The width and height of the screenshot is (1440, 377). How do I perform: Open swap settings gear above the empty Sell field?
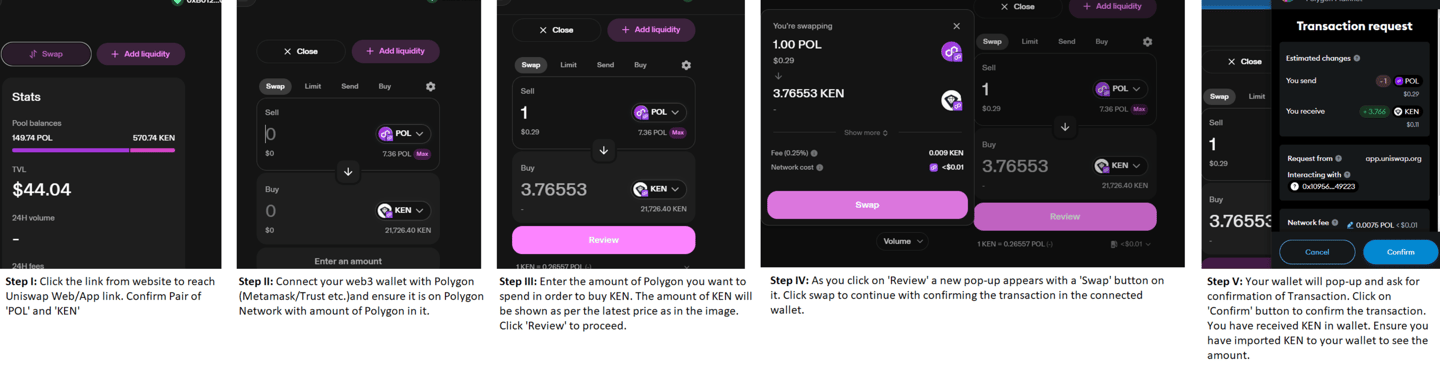coord(430,86)
